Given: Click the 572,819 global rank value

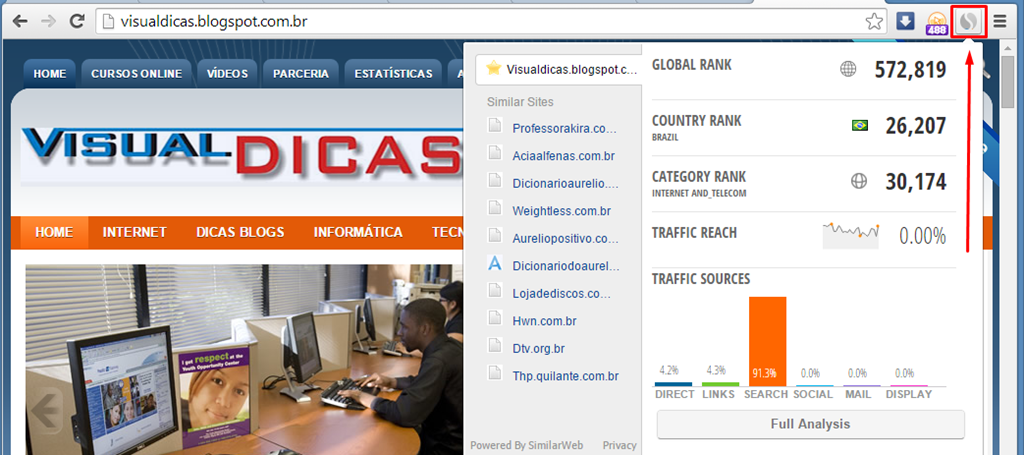Looking at the screenshot, I should click(910, 69).
